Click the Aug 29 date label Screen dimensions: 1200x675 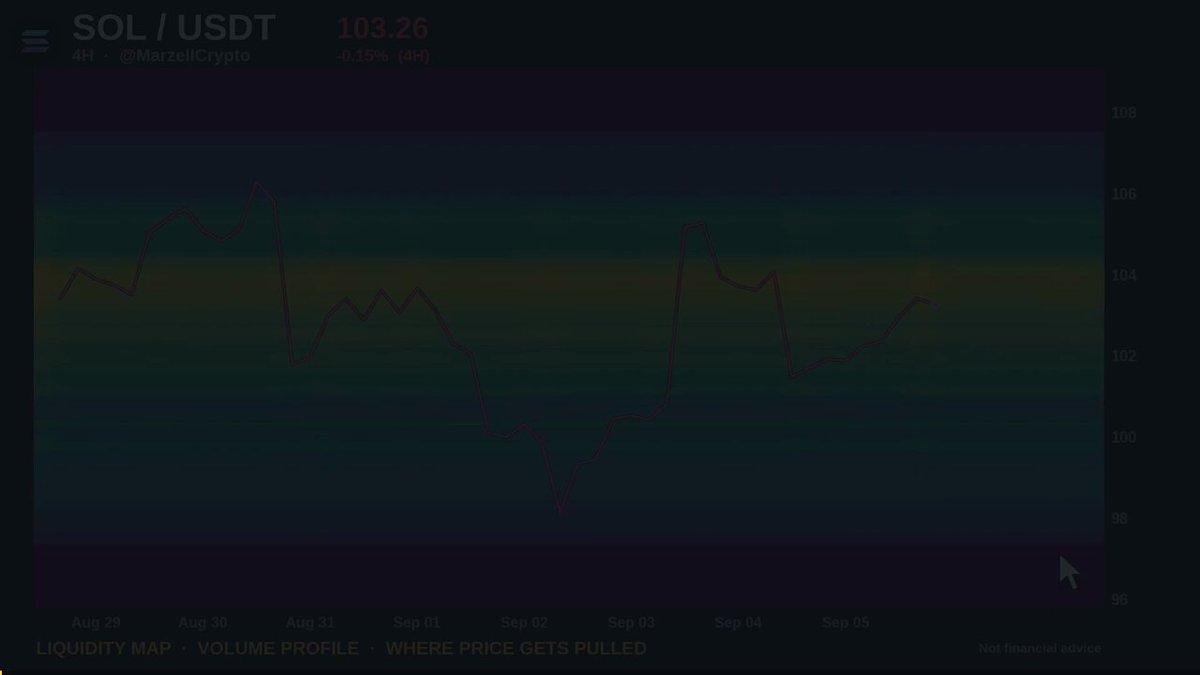96,622
